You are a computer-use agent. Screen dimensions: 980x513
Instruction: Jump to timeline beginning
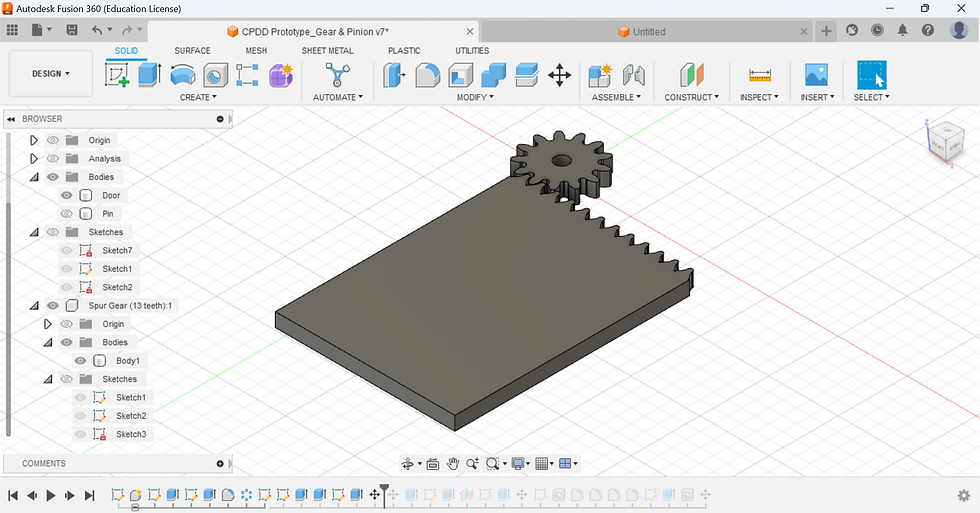click(12, 496)
